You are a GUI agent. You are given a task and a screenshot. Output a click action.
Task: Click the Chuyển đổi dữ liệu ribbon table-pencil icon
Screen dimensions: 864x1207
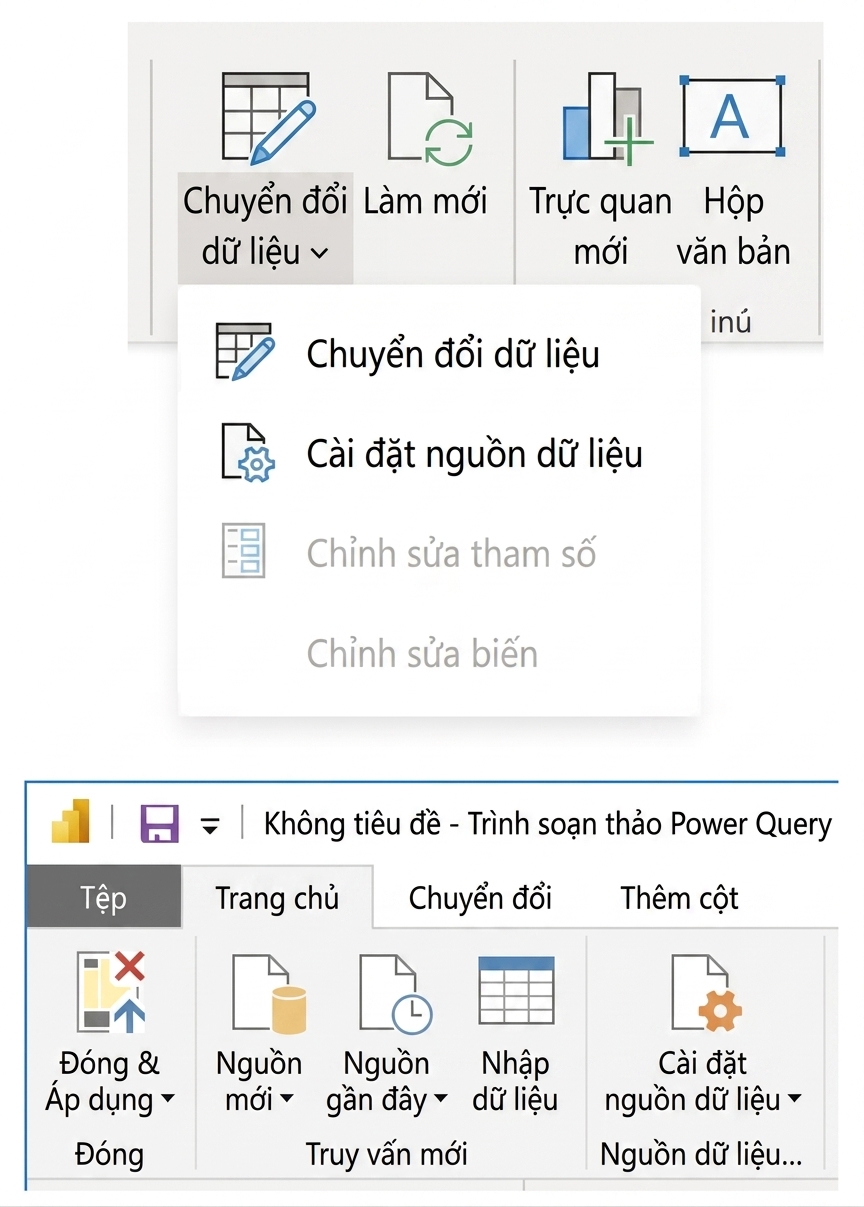point(266,118)
